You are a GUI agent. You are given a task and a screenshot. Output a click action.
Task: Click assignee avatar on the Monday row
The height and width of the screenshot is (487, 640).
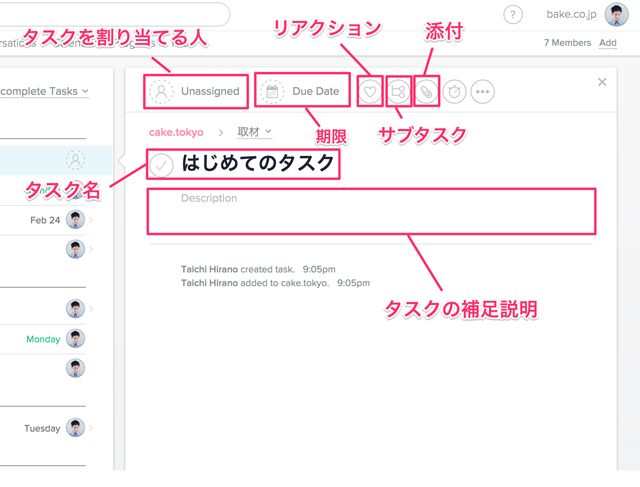(x=76, y=338)
